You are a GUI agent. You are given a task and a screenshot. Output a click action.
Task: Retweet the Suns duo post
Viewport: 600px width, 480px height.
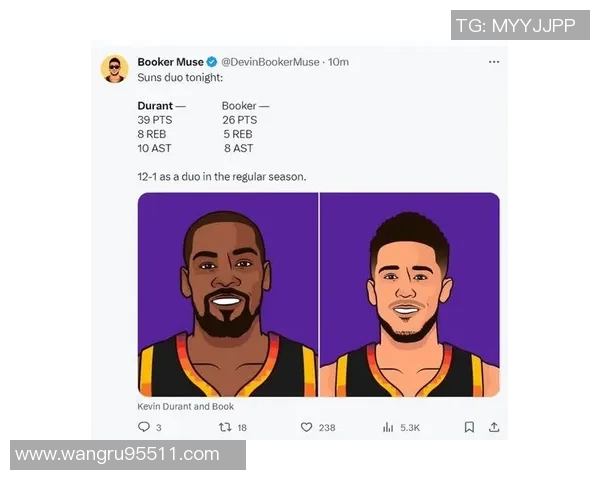click(x=225, y=427)
